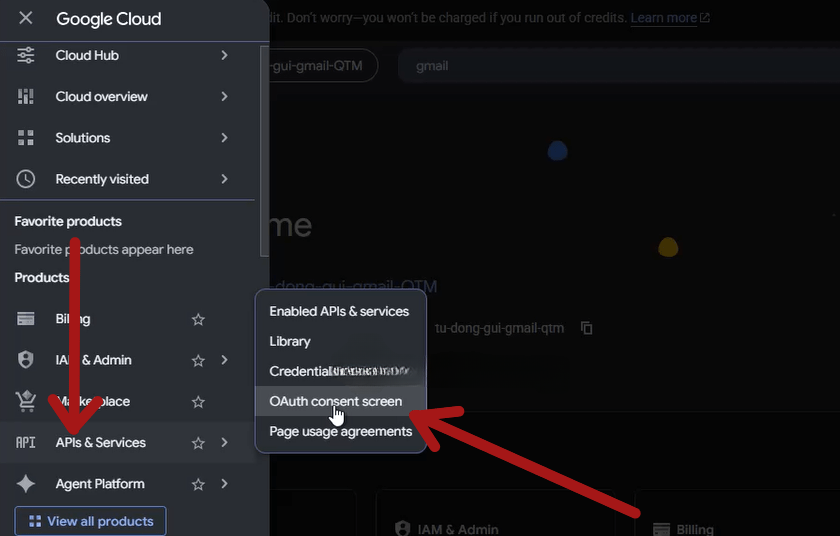Star APIs & Services as favorite

tap(198, 443)
